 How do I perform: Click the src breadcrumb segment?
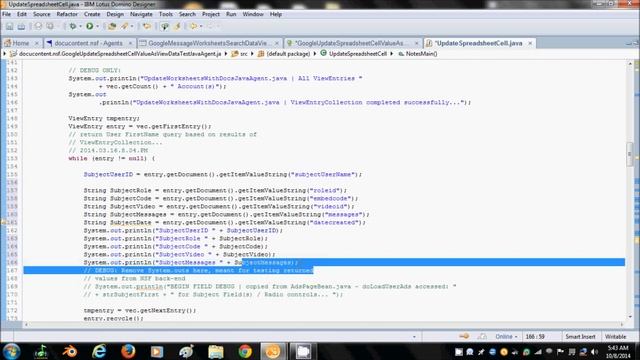(x=240, y=54)
